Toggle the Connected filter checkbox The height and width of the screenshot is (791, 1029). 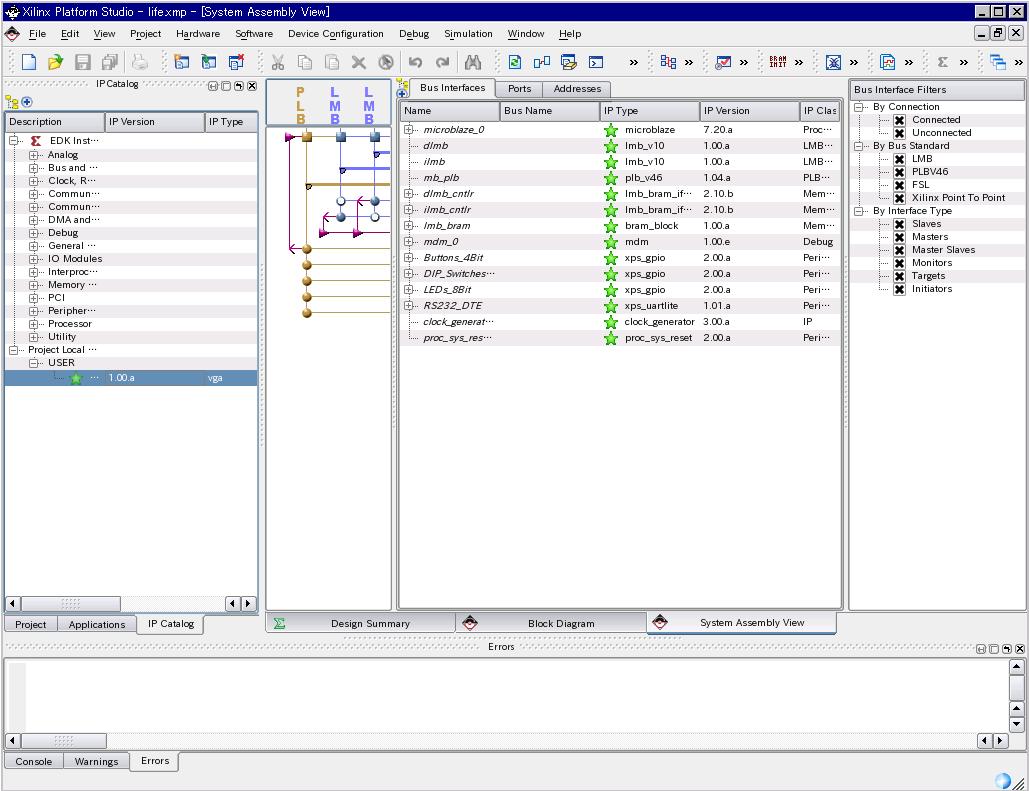point(900,120)
